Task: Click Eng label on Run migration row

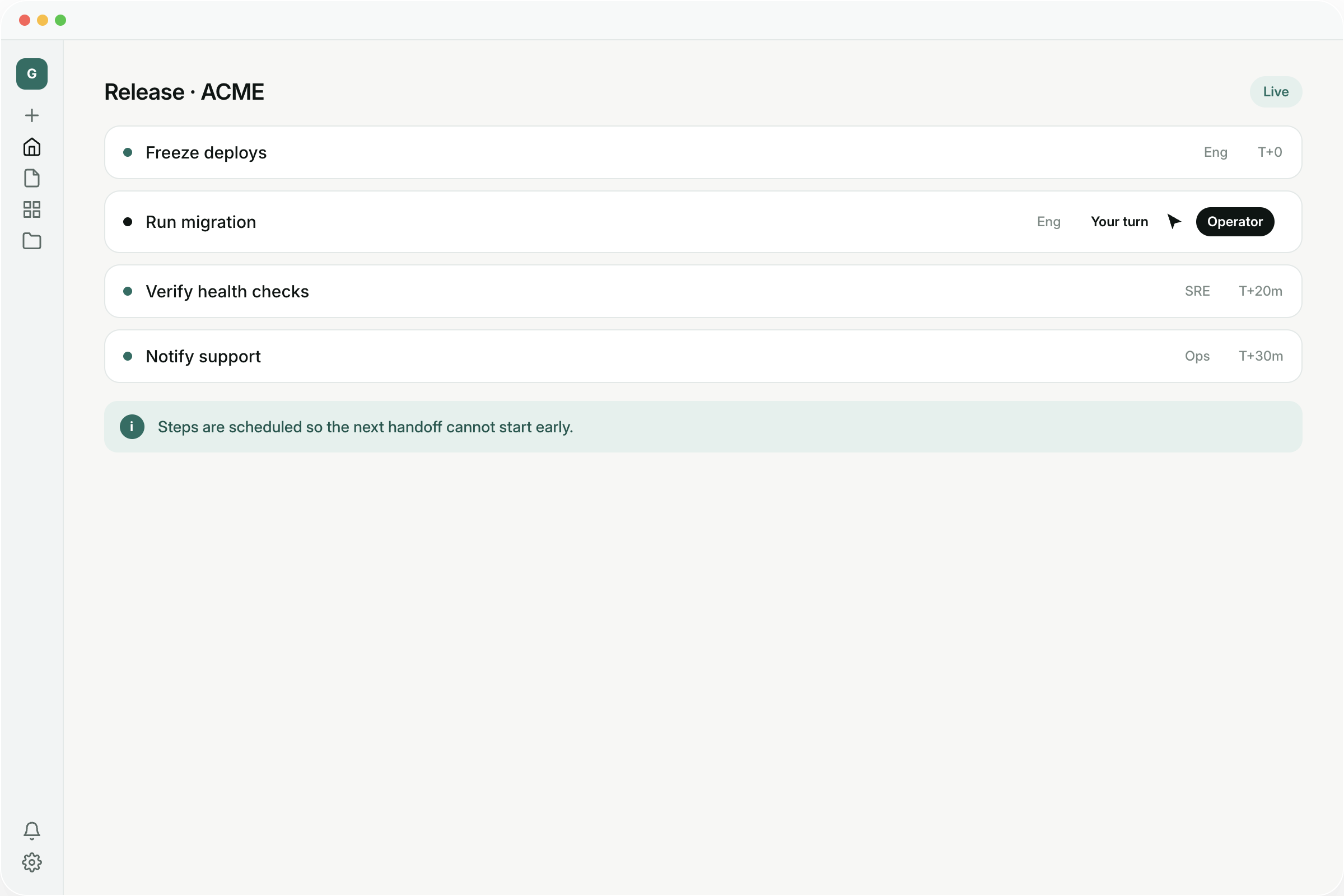Action: pyautogui.click(x=1048, y=222)
